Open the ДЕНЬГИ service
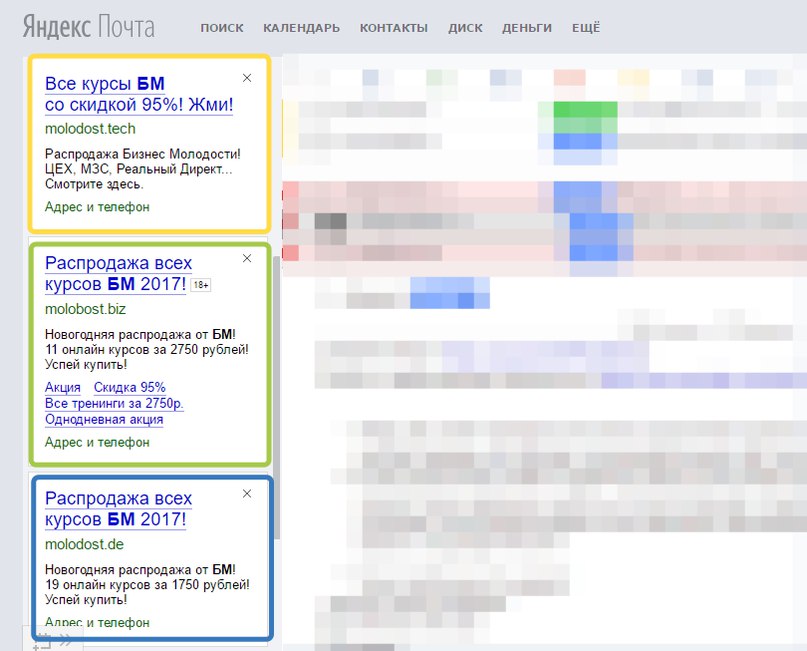This screenshot has width=807, height=651. pos(527,28)
